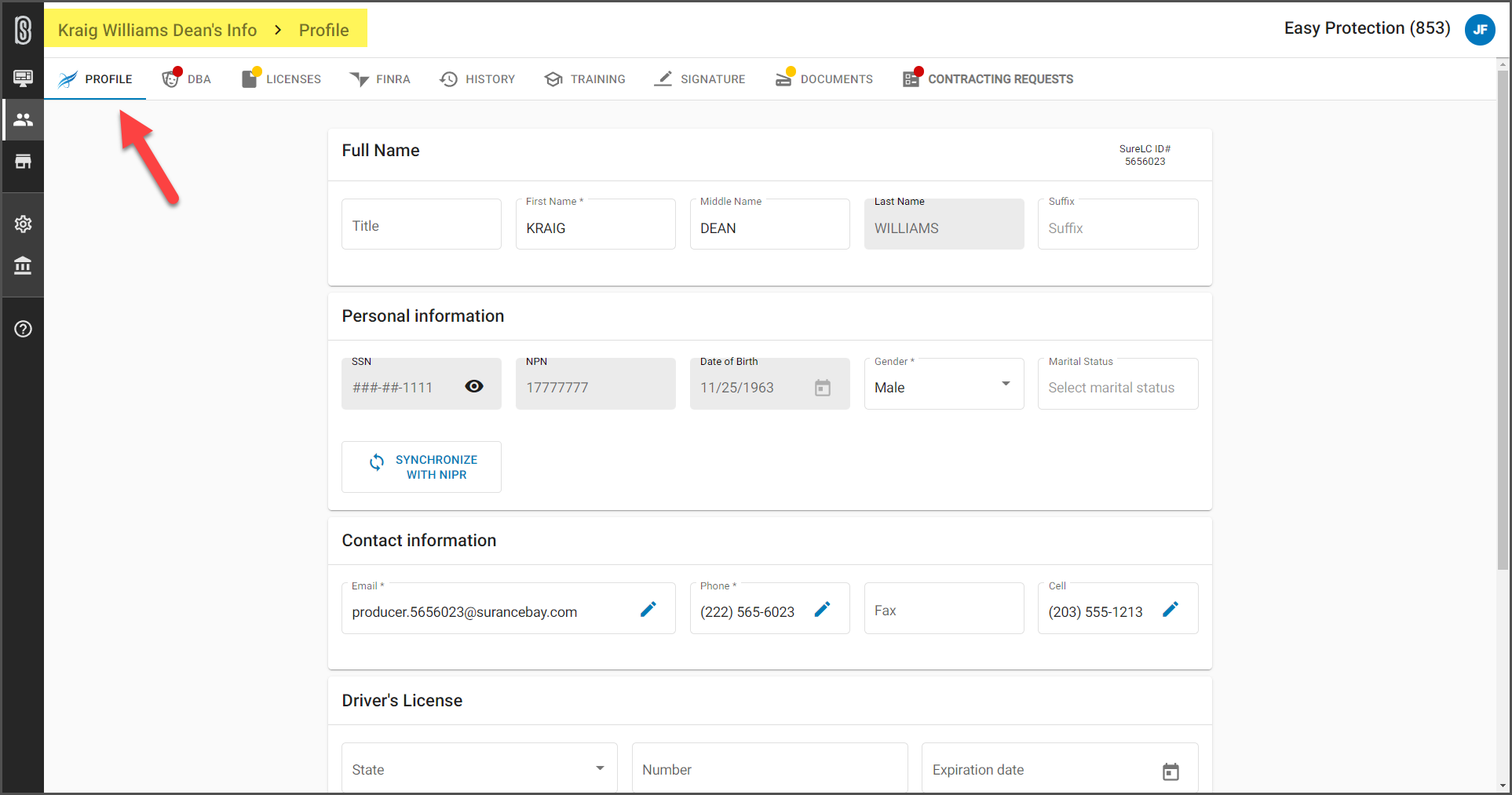Screen dimensions: 1512x795
Task: Reveal the SSN with the eye icon
Action: pyautogui.click(x=473, y=386)
